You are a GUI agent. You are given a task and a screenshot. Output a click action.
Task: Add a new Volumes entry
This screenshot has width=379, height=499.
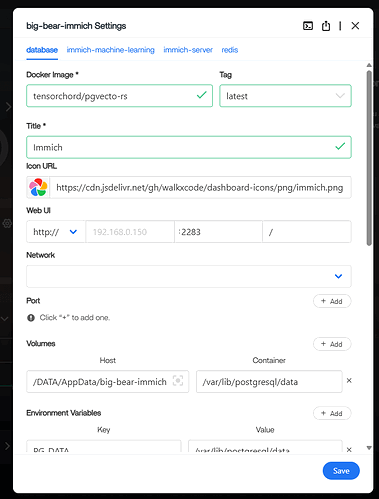[332, 344]
